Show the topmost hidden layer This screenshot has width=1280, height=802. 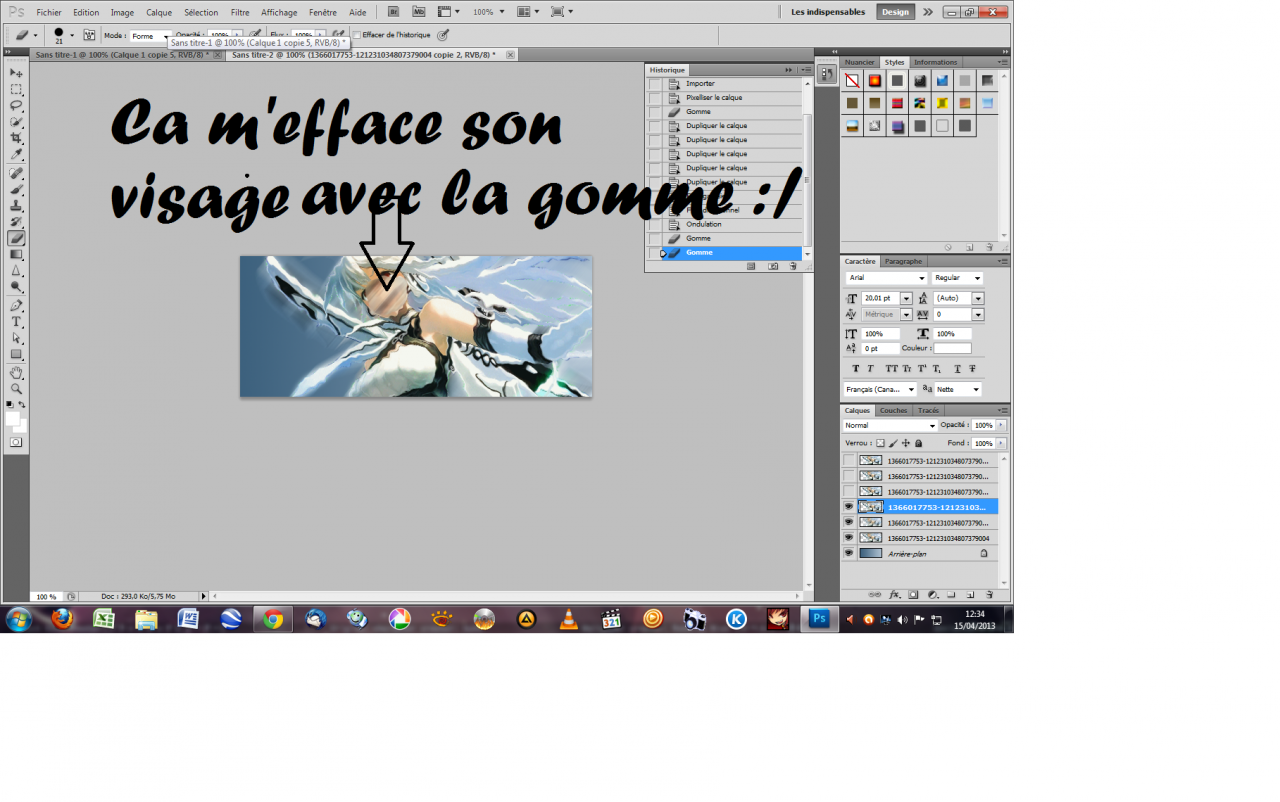(849, 461)
